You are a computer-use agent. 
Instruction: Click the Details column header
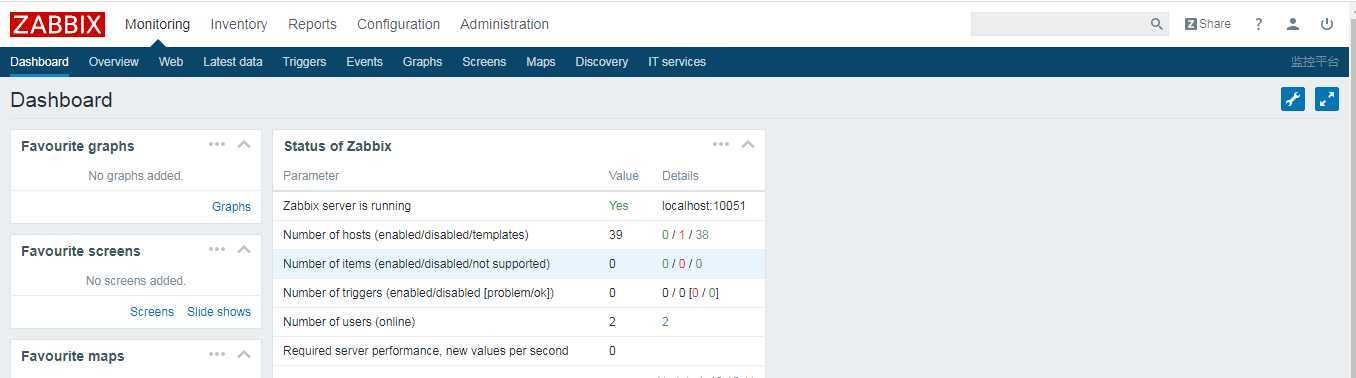pyautogui.click(x=680, y=176)
